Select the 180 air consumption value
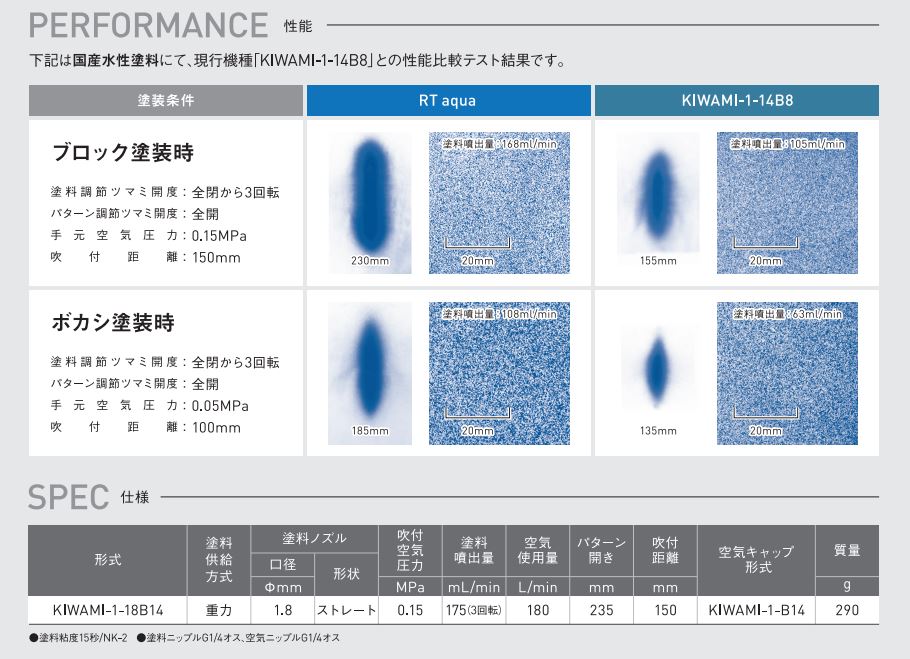 tap(538, 610)
